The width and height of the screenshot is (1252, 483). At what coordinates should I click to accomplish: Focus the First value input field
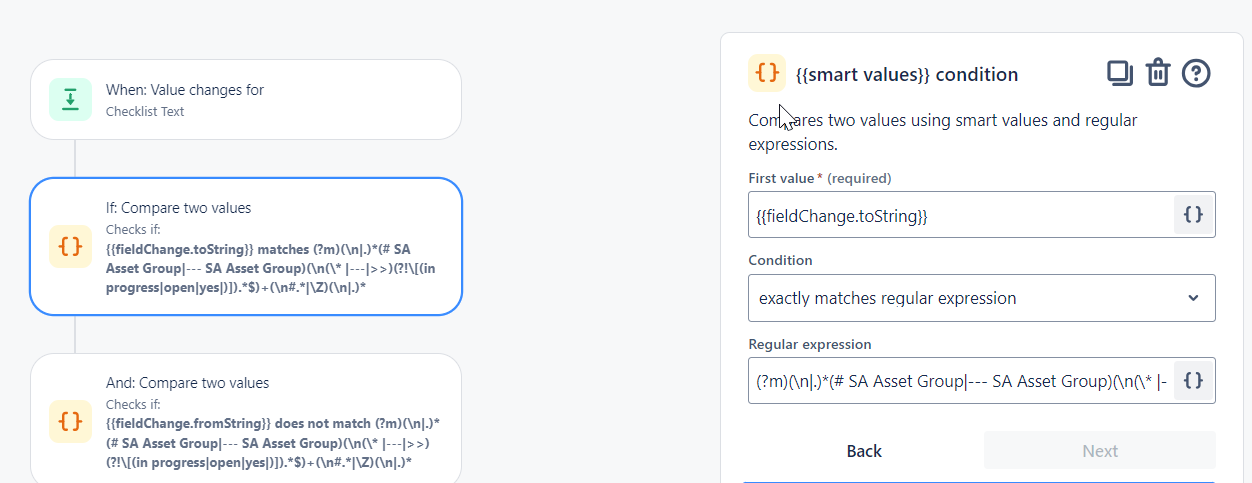pyautogui.click(x=960, y=215)
